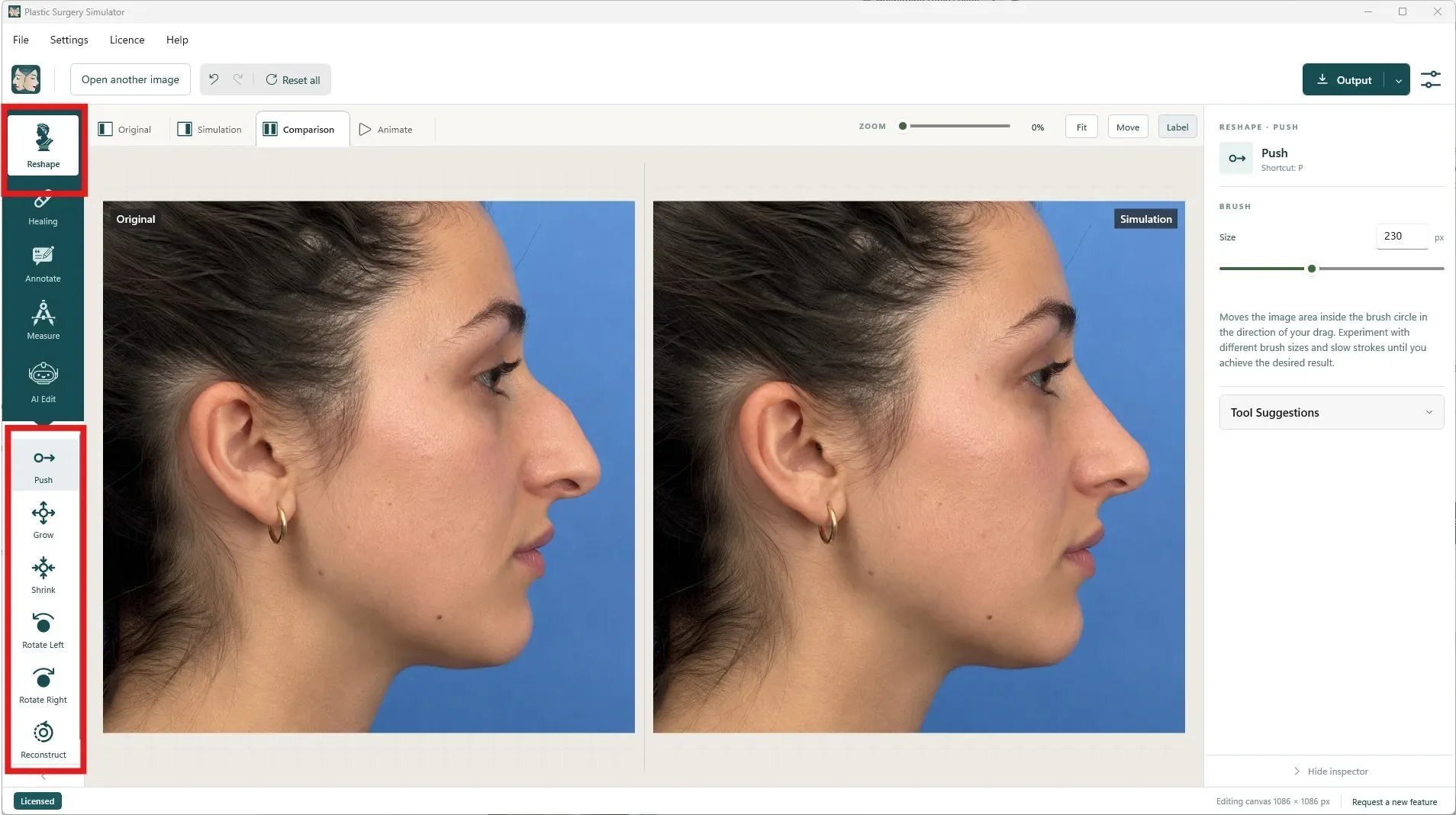Open the Settings menu
This screenshot has width=1456, height=815.
pyautogui.click(x=69, y=40)
